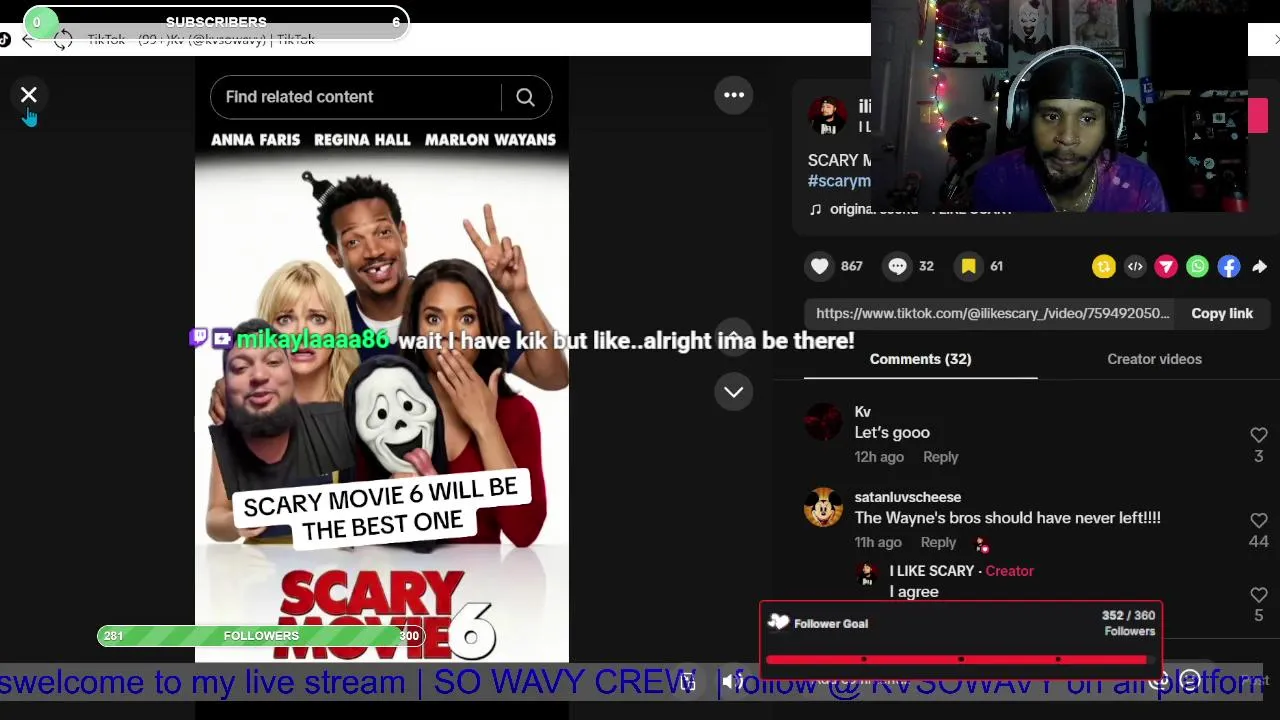Click the yellow repost icon
Viewport: 1280px width, 720px height.
(1104, 266)
